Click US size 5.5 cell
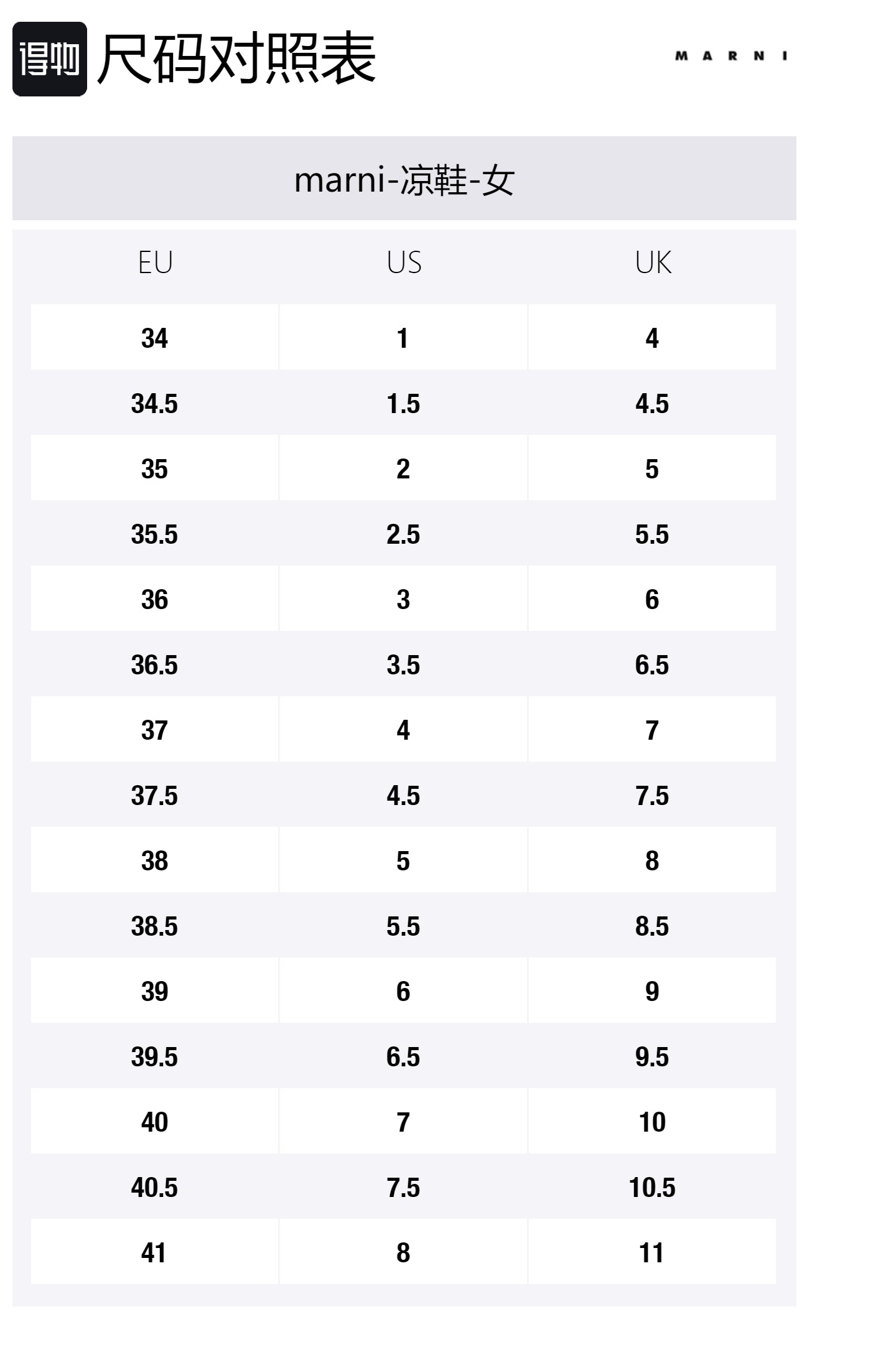 (x=403, y=926)
